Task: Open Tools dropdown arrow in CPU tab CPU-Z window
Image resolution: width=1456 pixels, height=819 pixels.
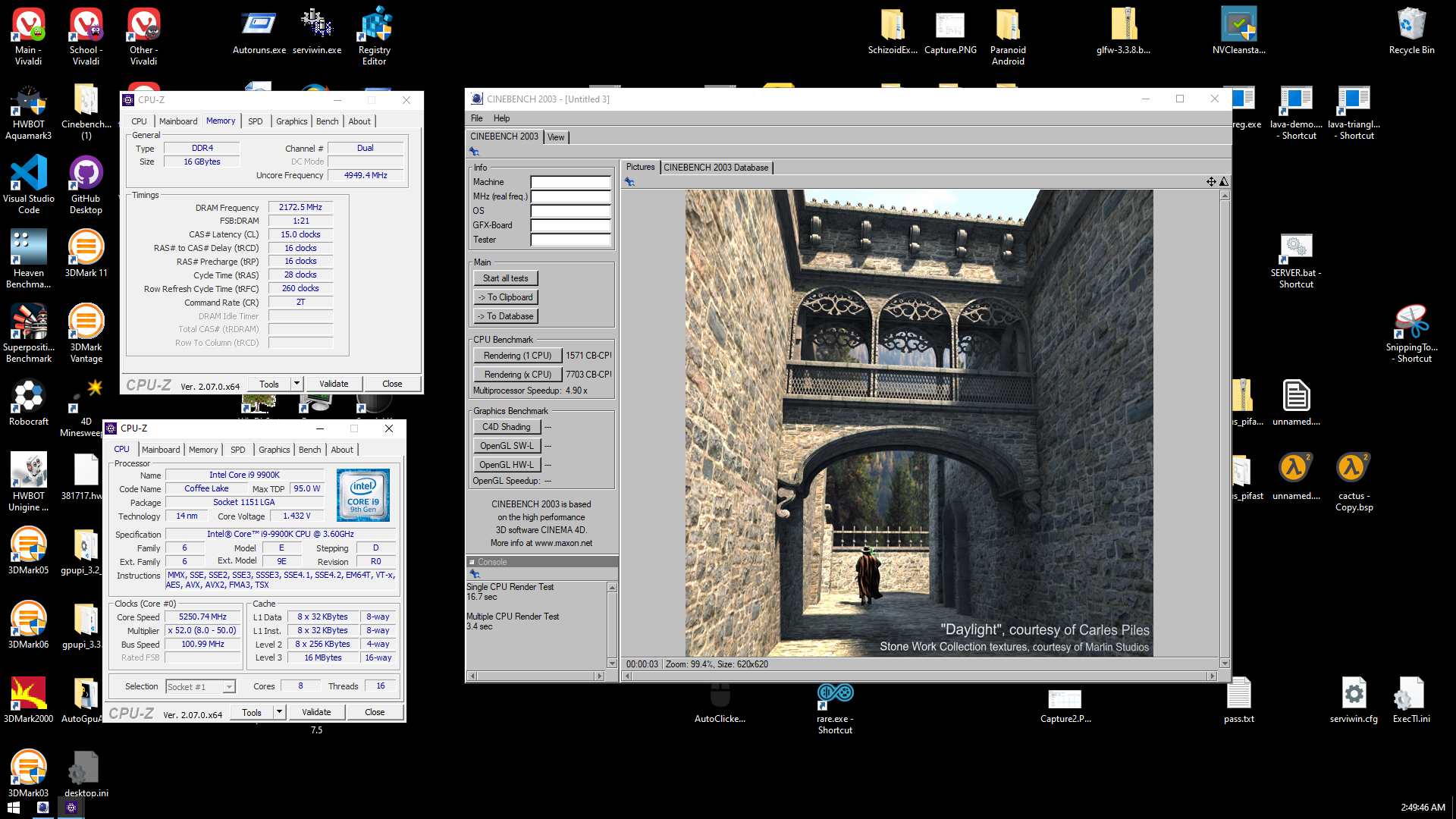Action: coord(280,712)
